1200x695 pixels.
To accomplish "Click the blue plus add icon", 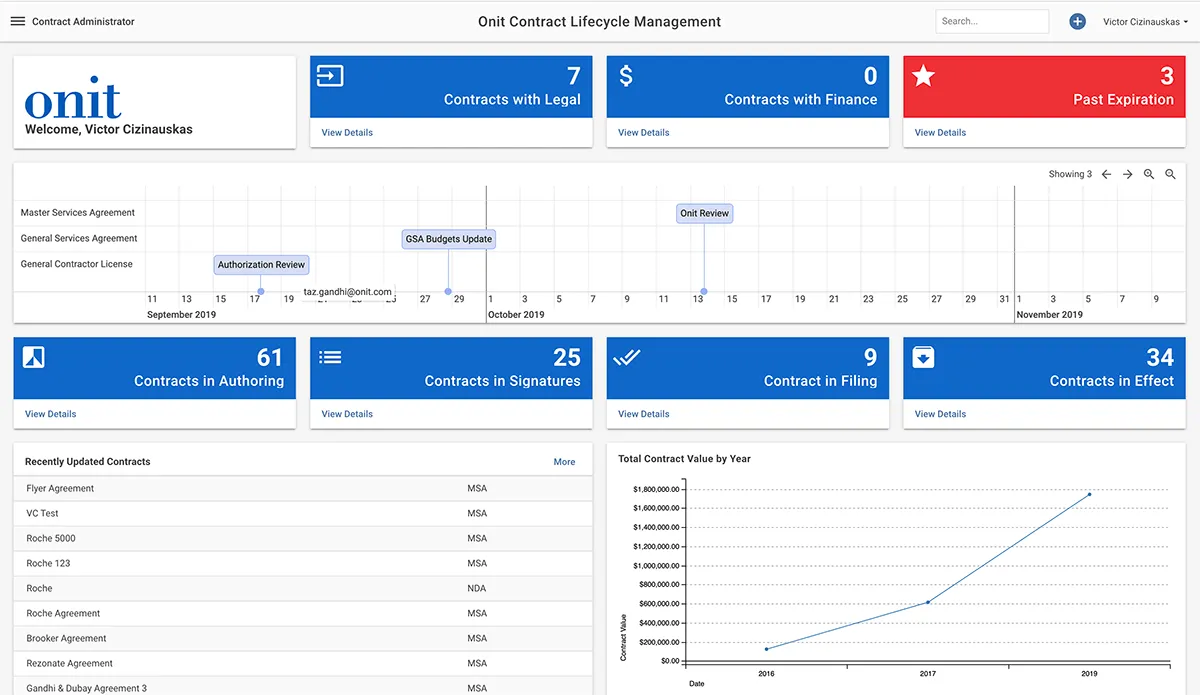I will [1077, 21].
